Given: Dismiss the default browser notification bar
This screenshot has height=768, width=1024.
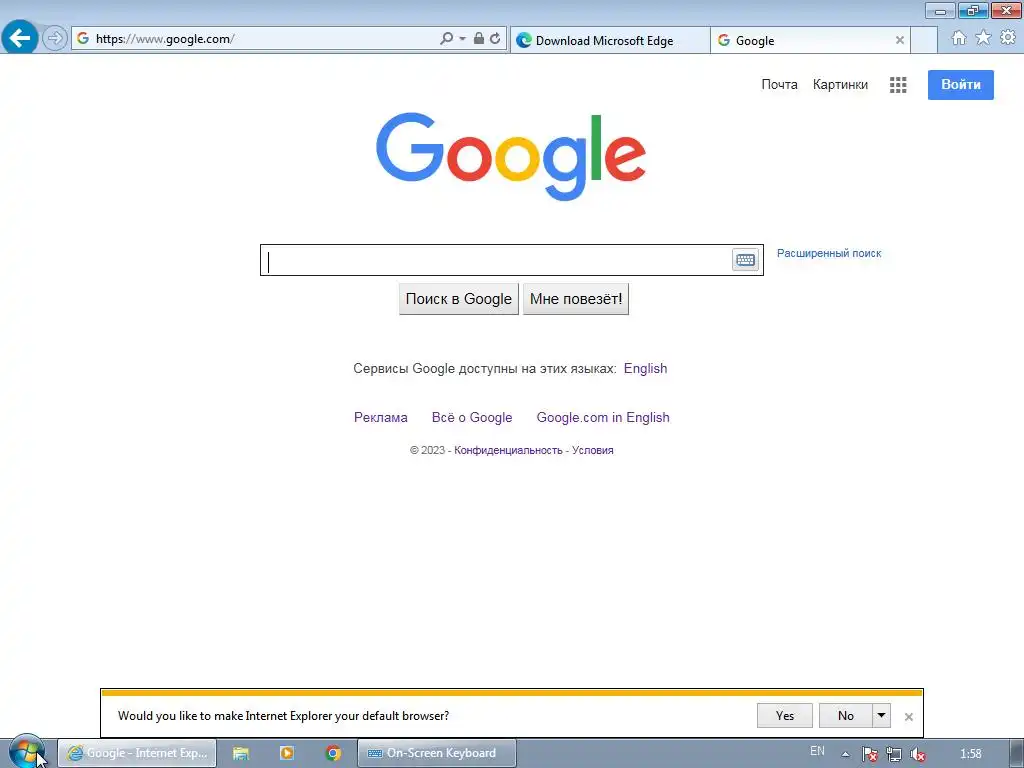Looking at the screenshot, I should point(908,716).
